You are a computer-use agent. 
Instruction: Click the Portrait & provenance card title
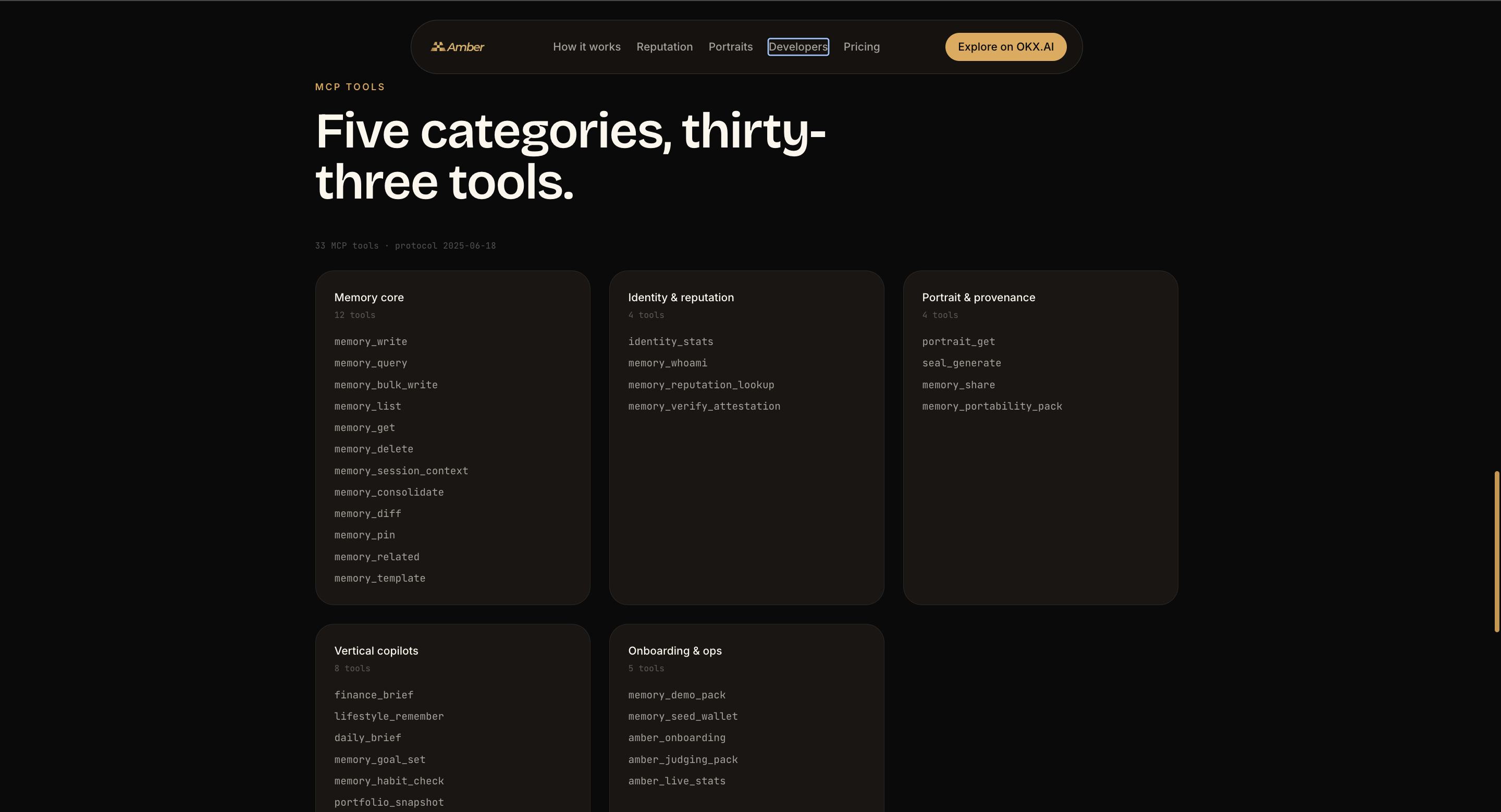[978, 297]
